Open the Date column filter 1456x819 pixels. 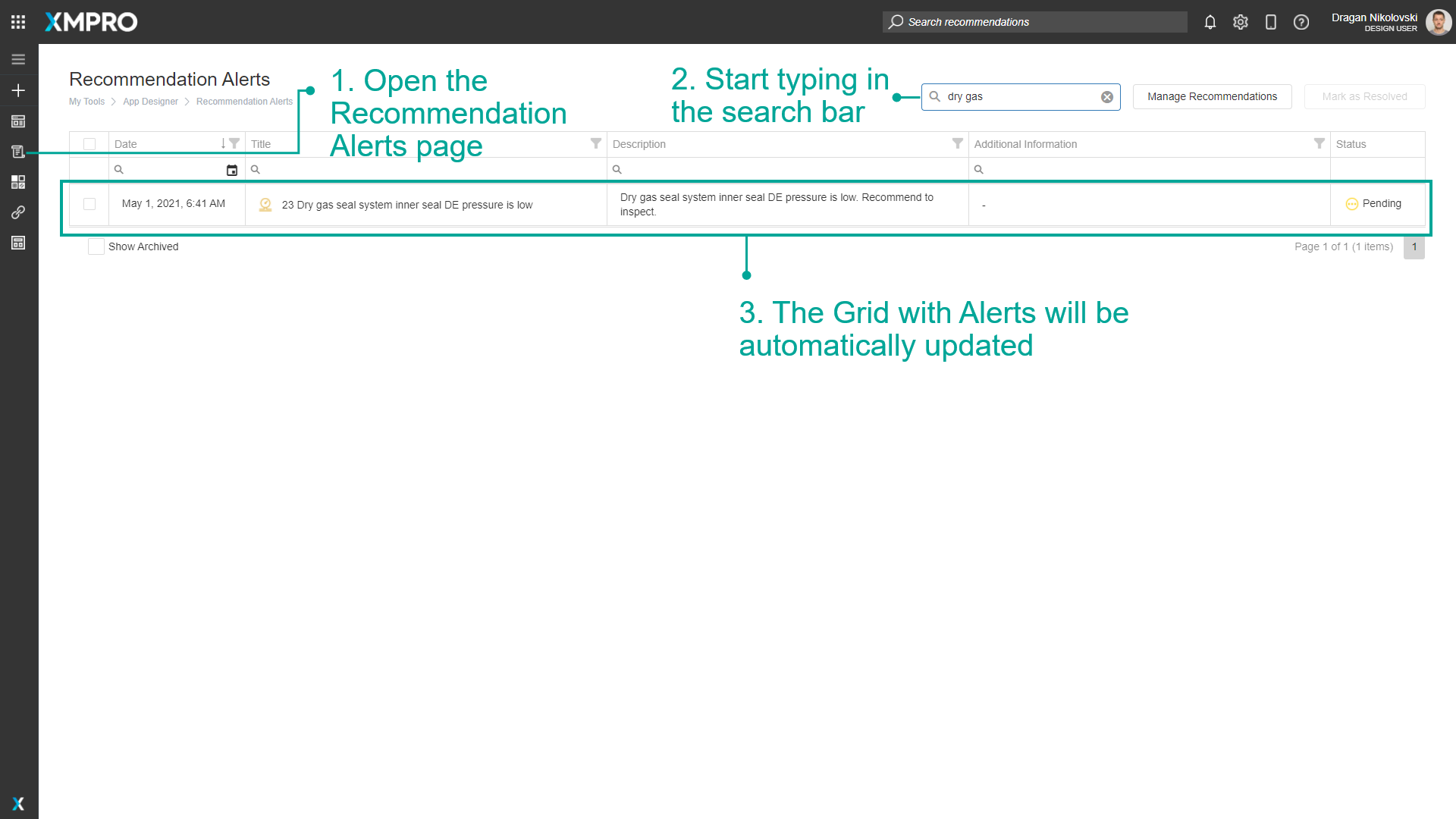click(x=234, y=143)
